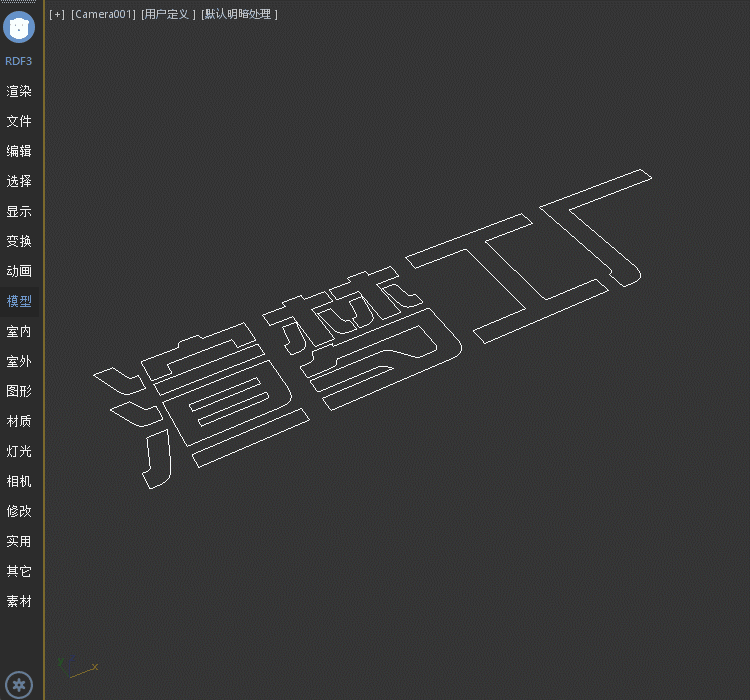The image size is (750, 700).
Task: Click the 显示 menu item
Action: click(19, 211)
